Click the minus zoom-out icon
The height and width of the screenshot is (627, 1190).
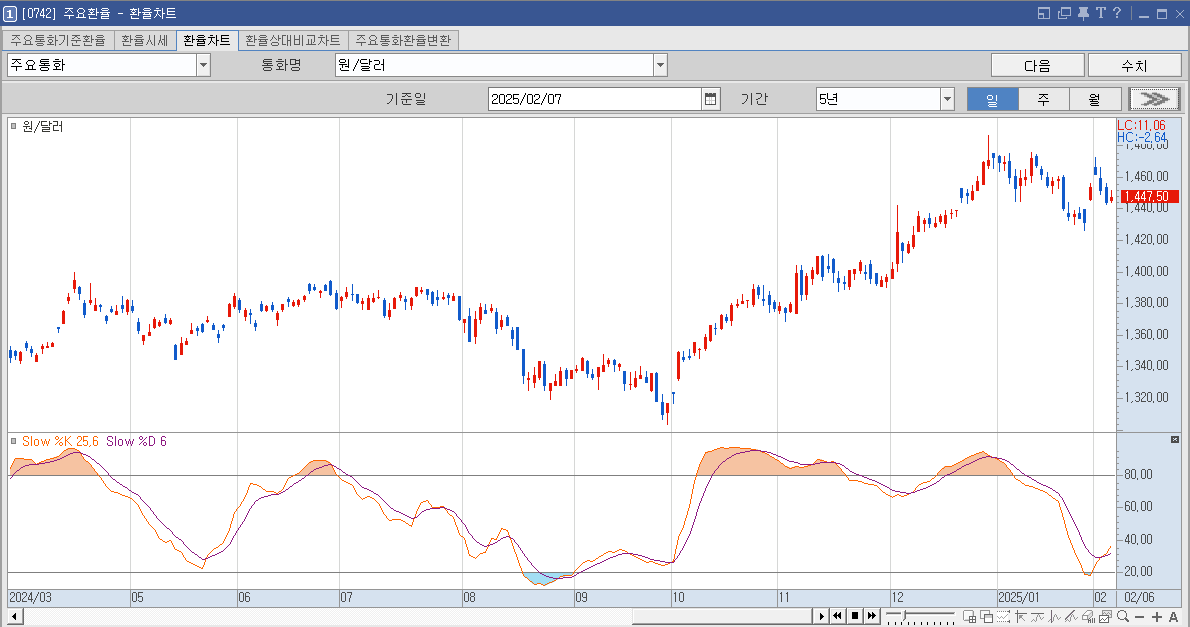click(x=1139, y=617)
